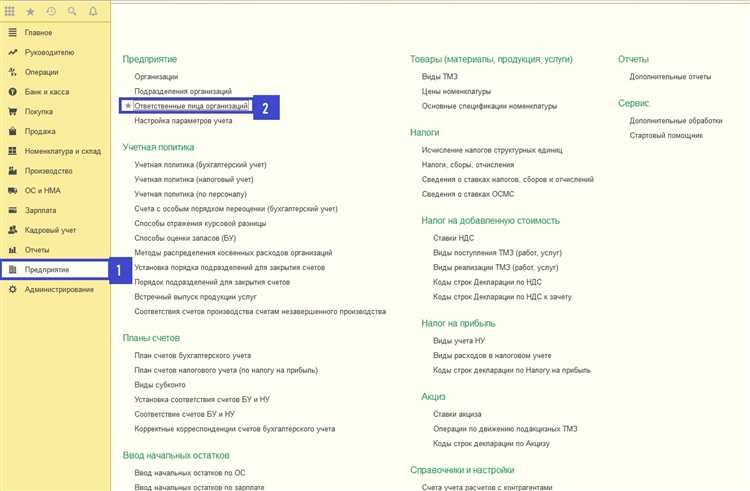Click the Руководителю chart icon
Screen dimensions: 750x491
pos(12,52)
